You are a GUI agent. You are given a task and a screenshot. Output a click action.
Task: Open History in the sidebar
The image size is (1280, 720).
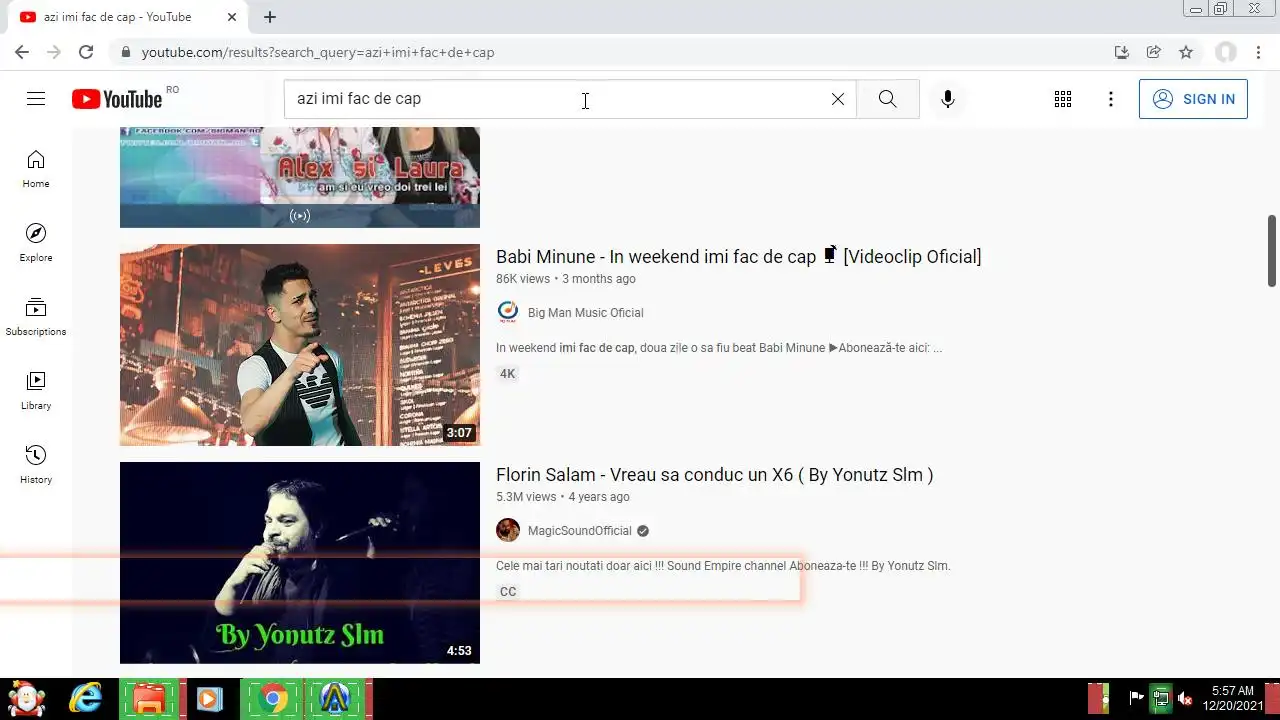pyautogui.click(x=36, y=465)
